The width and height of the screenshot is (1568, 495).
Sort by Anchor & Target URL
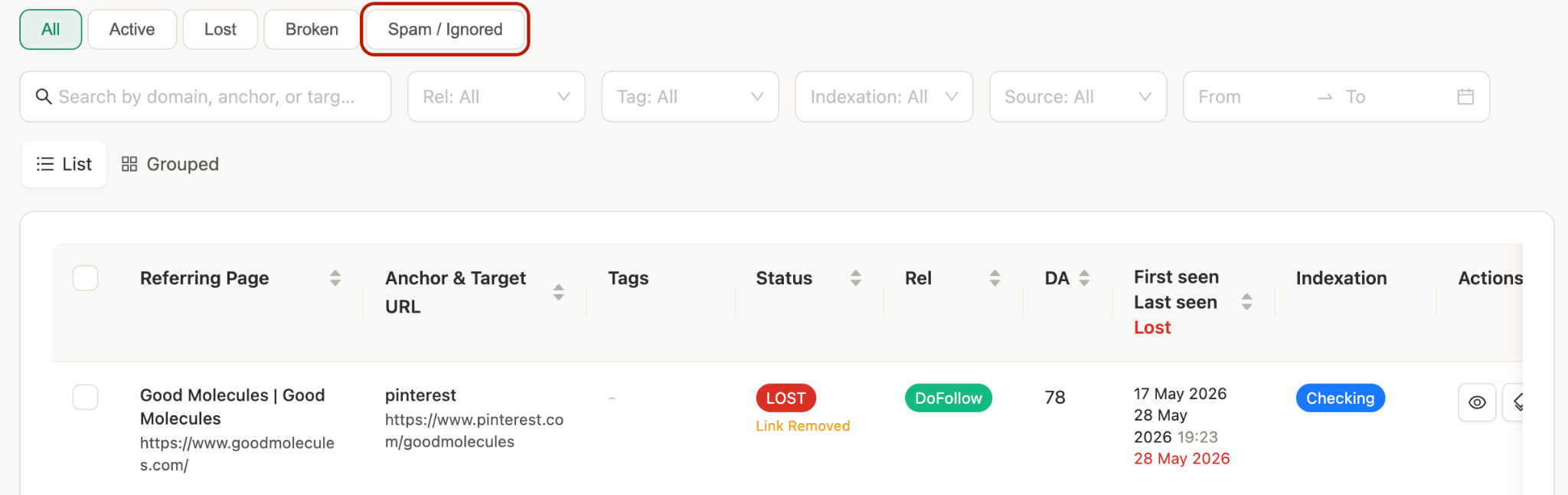click(559, 292)
